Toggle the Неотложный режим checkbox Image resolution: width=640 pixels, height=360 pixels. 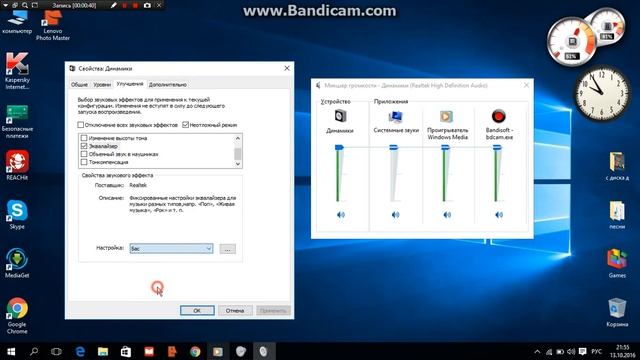(x=185, y=124)
